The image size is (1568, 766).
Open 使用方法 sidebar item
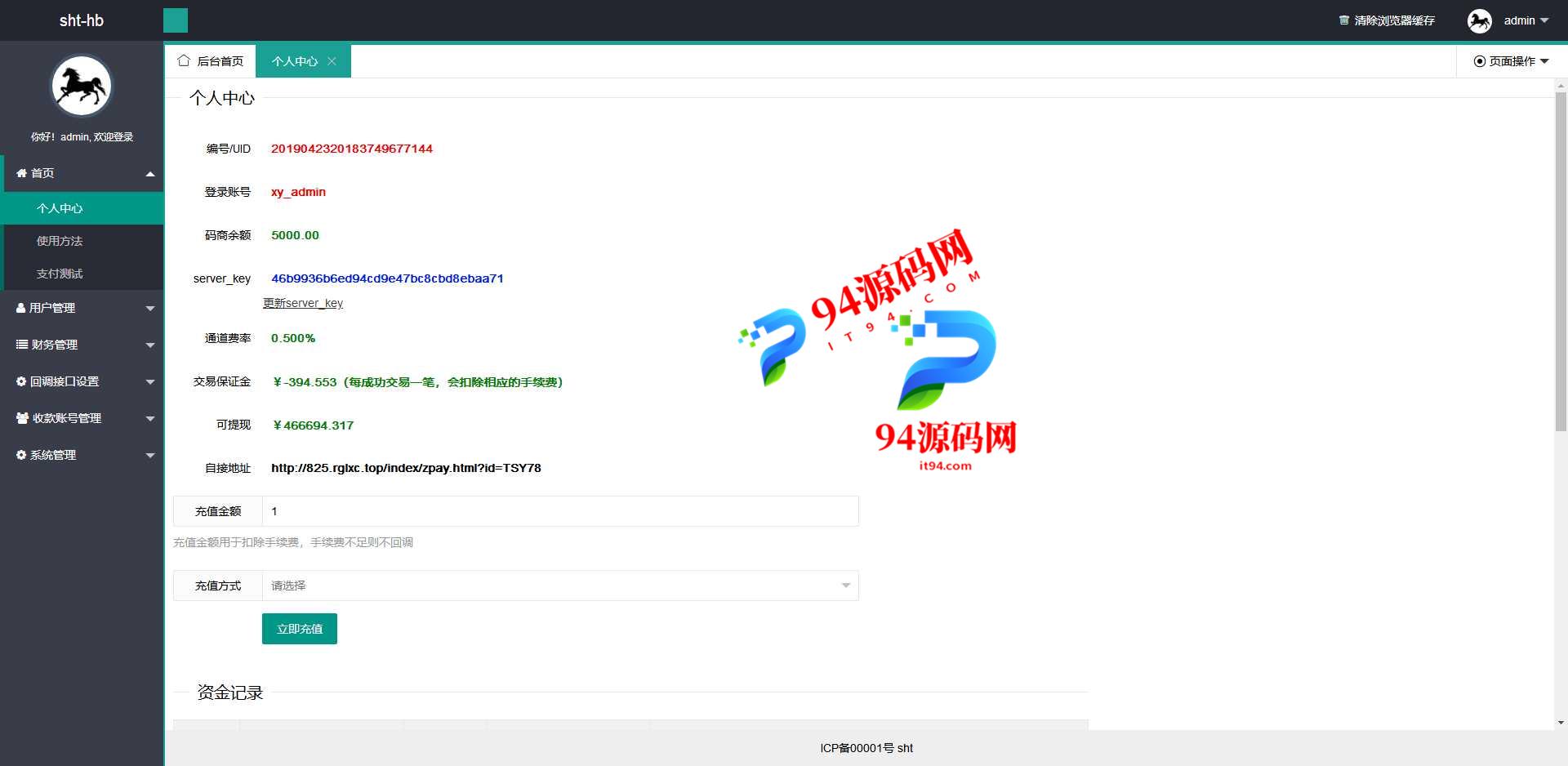point(83,241)
